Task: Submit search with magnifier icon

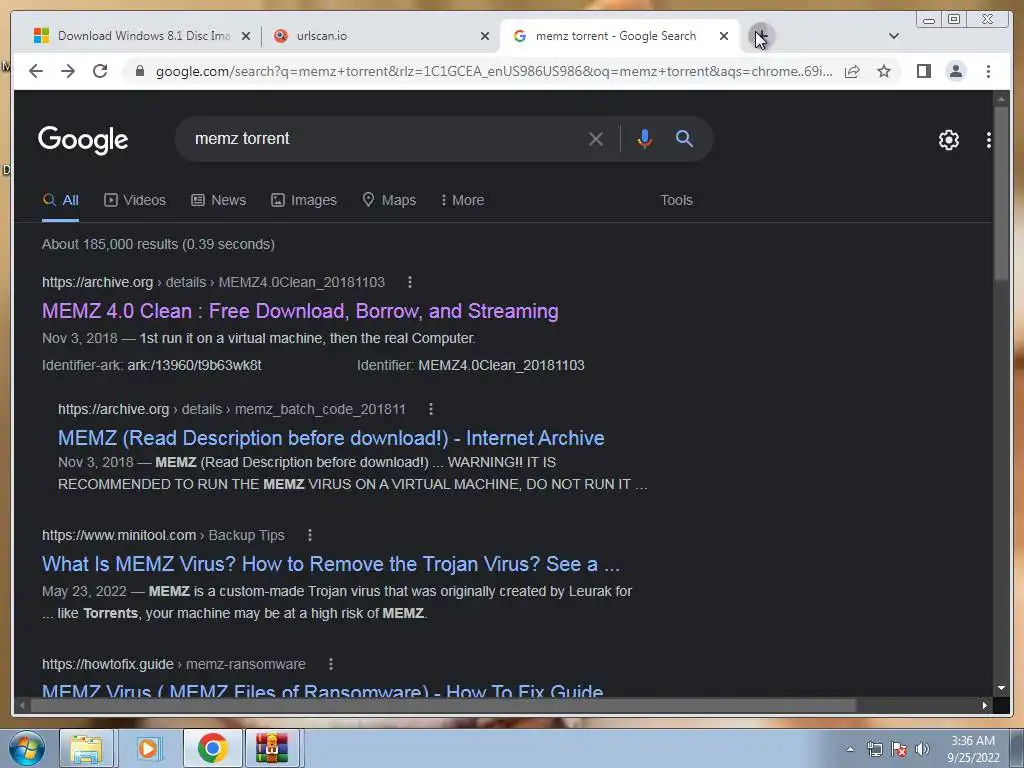Action: (684, 138)
